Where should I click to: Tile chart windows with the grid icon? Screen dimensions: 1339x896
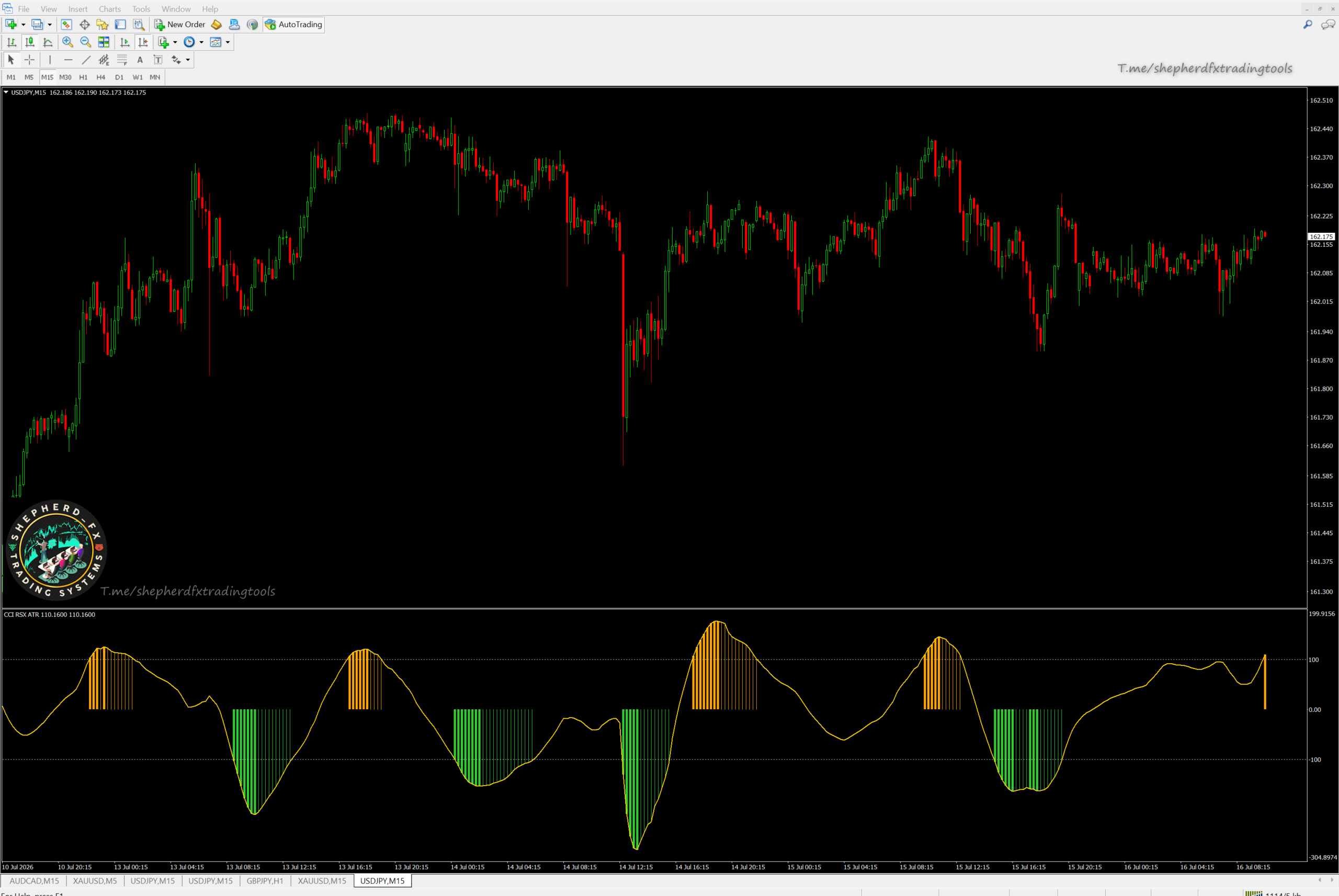104,42
